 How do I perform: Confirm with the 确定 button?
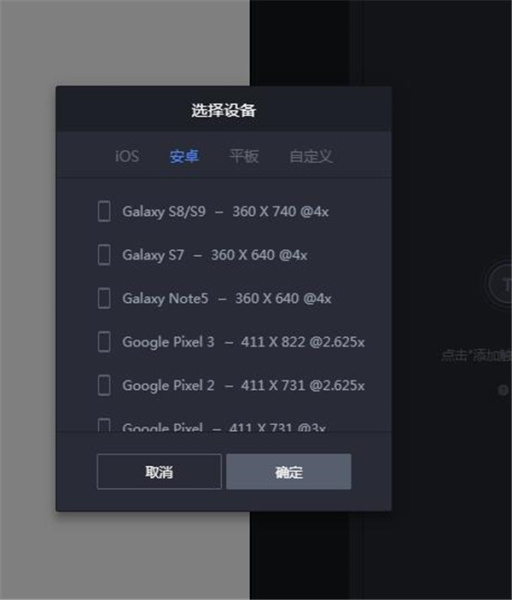click(289, 471)
